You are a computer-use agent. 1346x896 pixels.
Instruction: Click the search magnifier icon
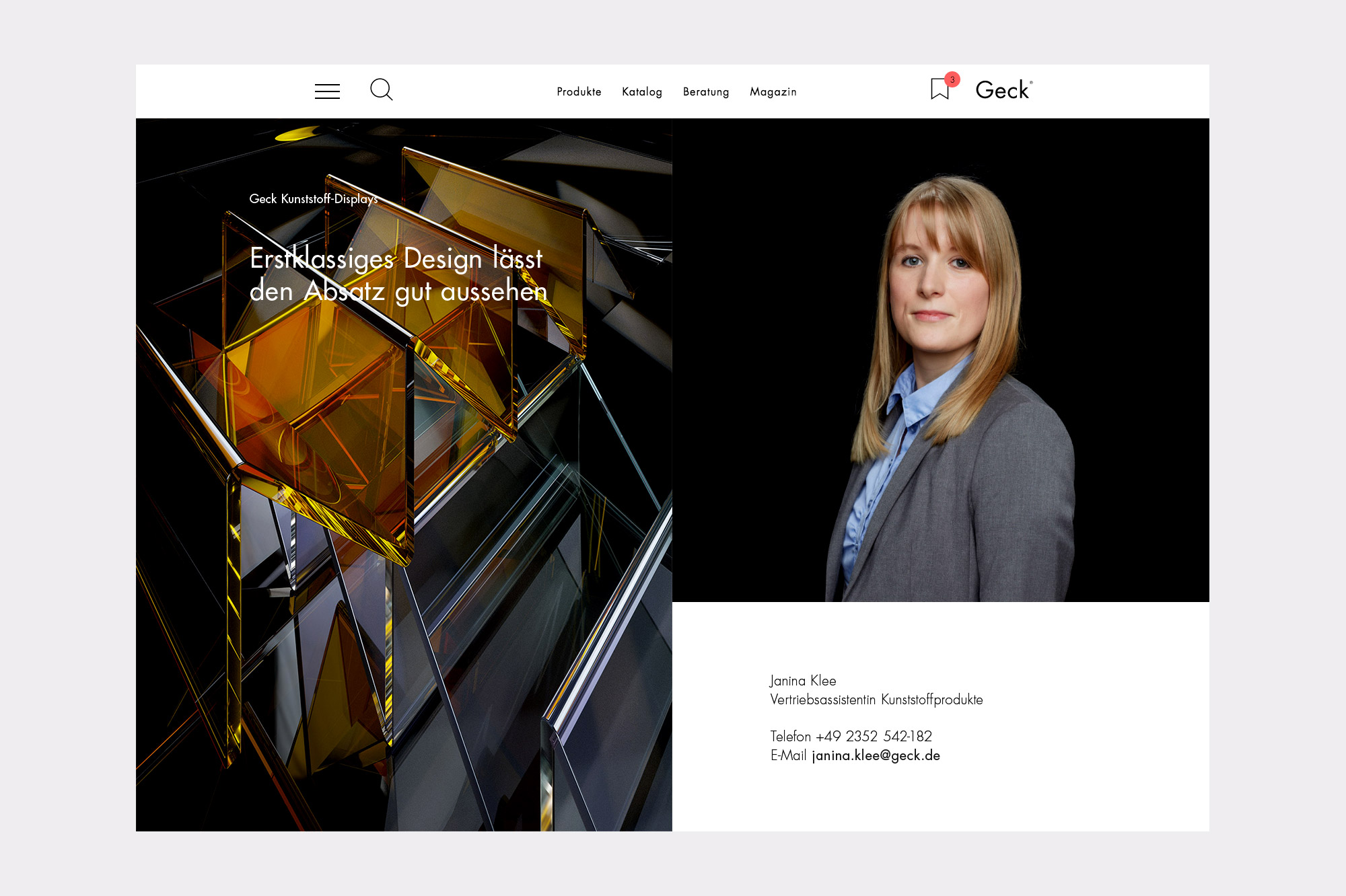381,89
